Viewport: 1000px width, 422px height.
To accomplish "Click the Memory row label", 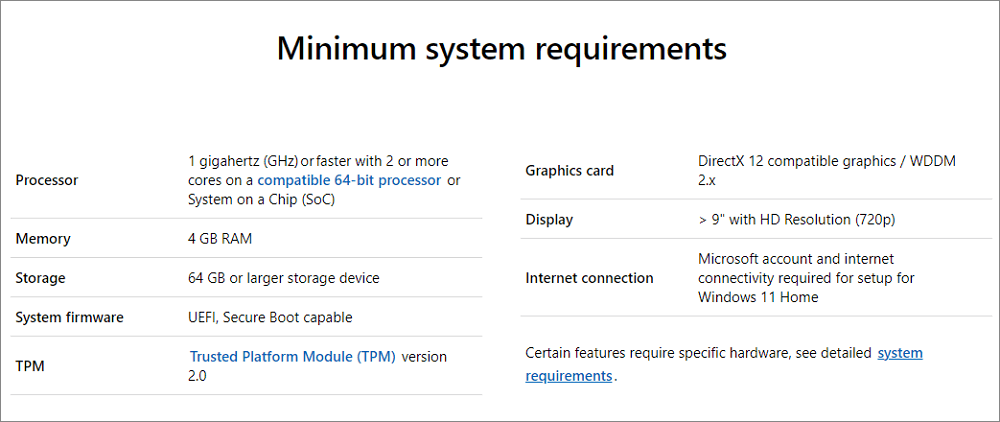I will [43, 239].
